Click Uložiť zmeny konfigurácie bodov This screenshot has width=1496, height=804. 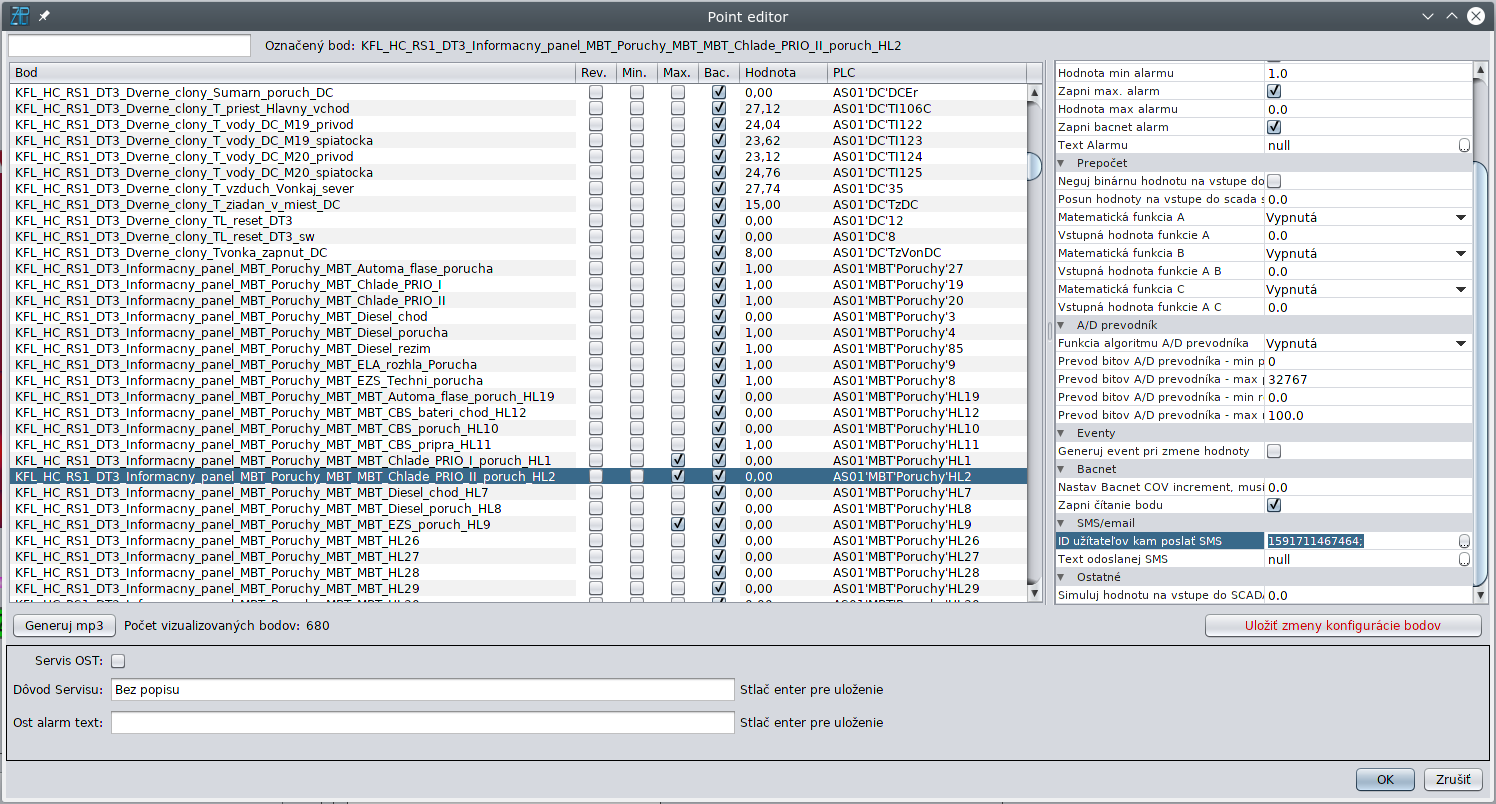pos(1342,626)
